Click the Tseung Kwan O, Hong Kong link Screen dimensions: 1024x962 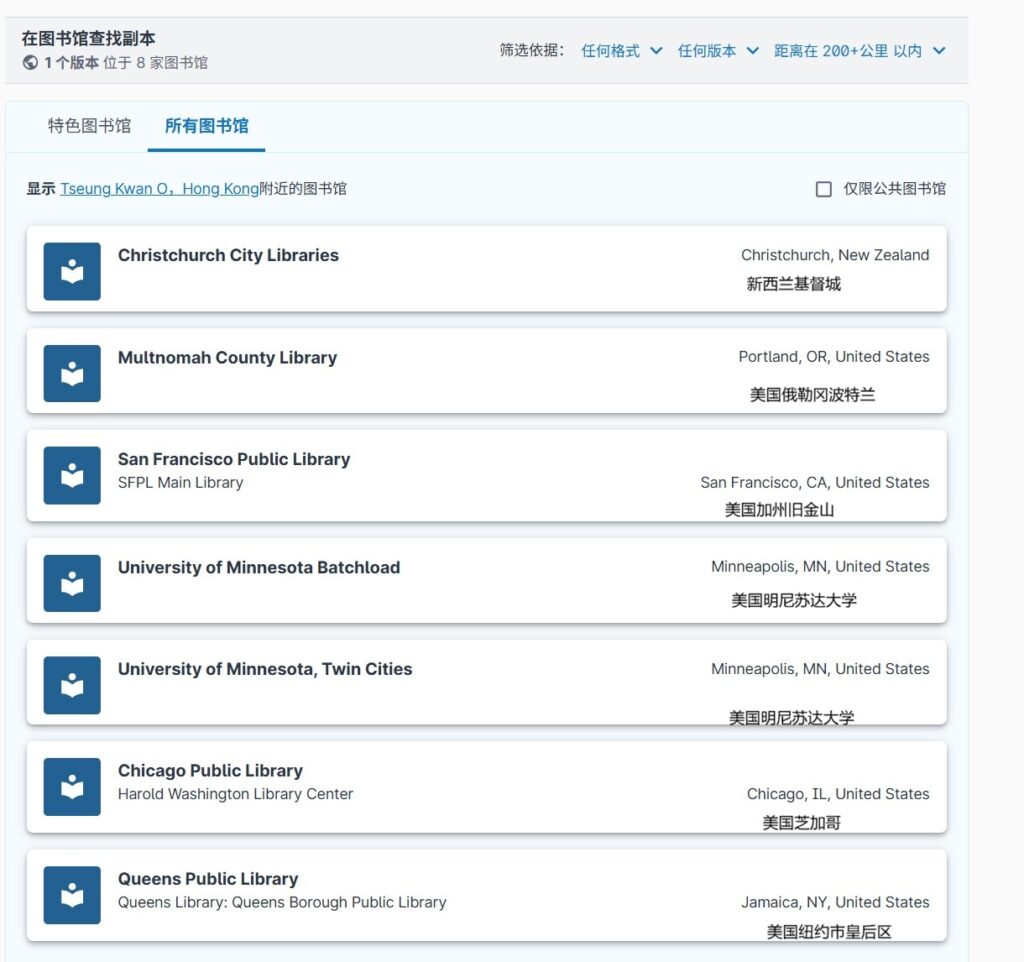(159, 189)
